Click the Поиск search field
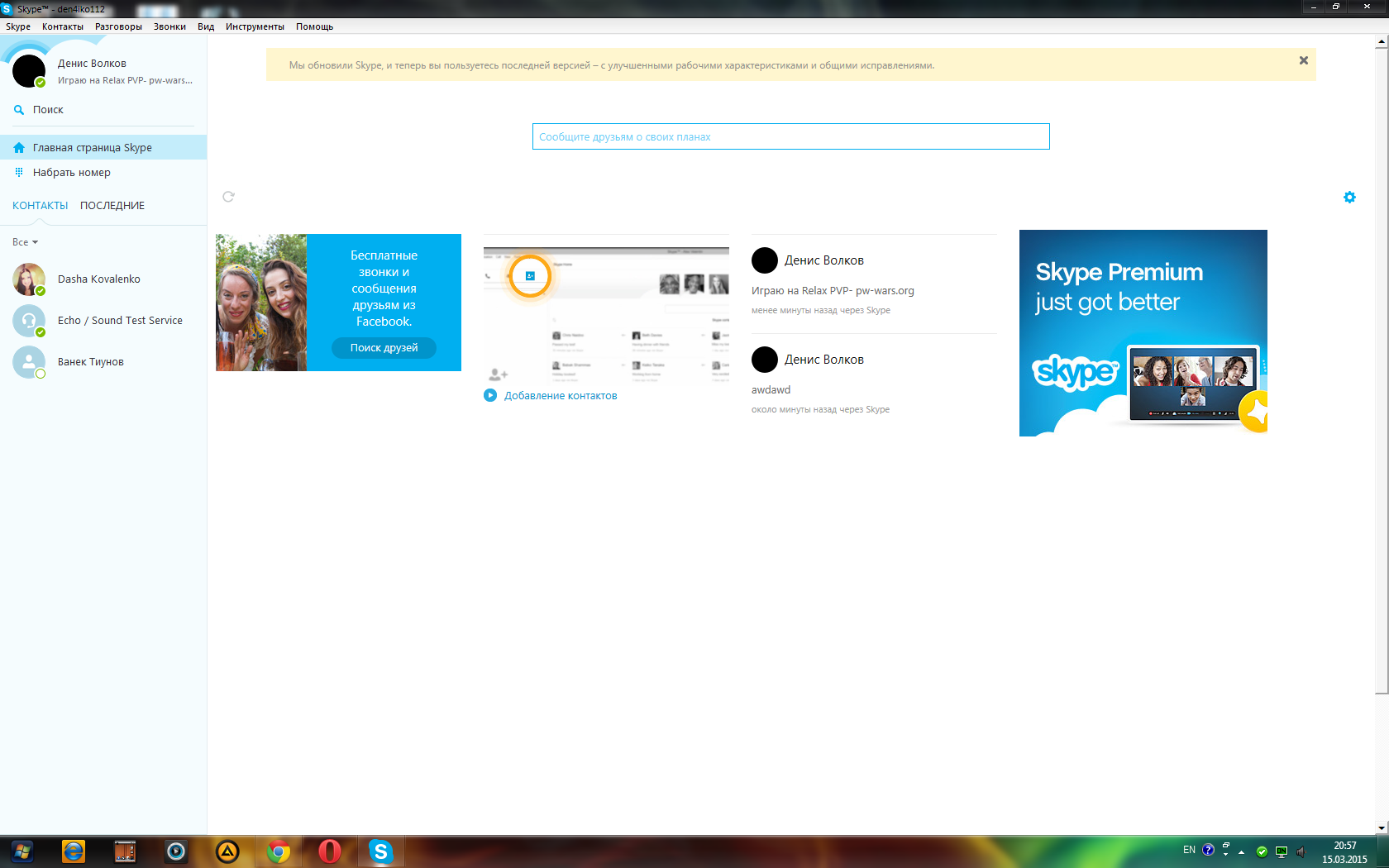 point(103,110)
